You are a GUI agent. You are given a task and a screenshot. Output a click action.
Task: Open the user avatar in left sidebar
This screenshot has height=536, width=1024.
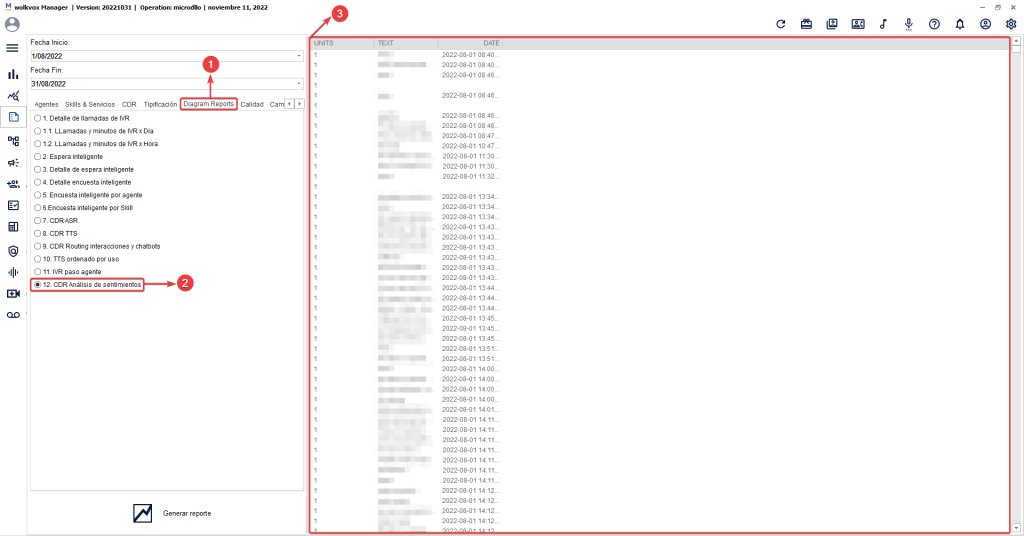pyautogui.click(x=12, y=25)
